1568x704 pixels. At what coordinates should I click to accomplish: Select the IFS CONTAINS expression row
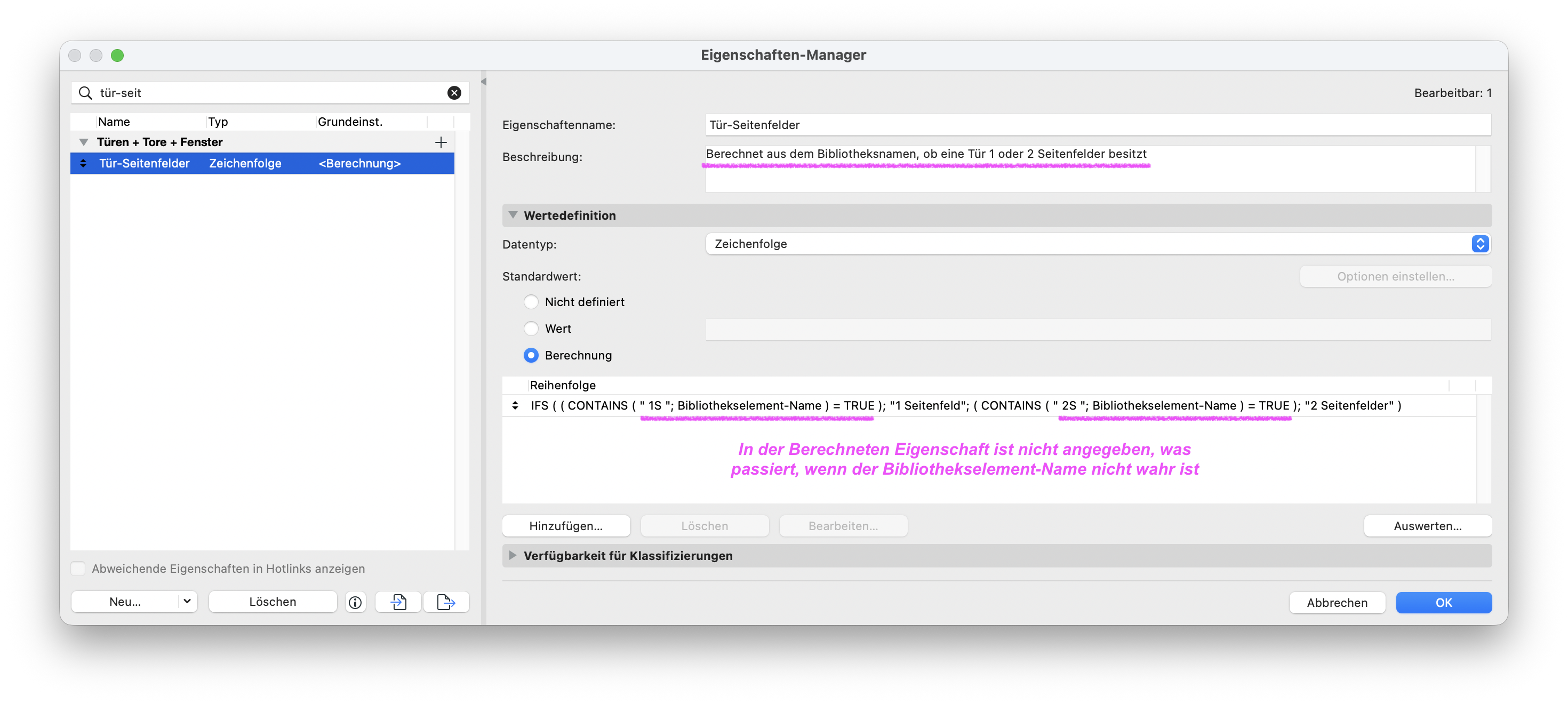tap(990, 405)
